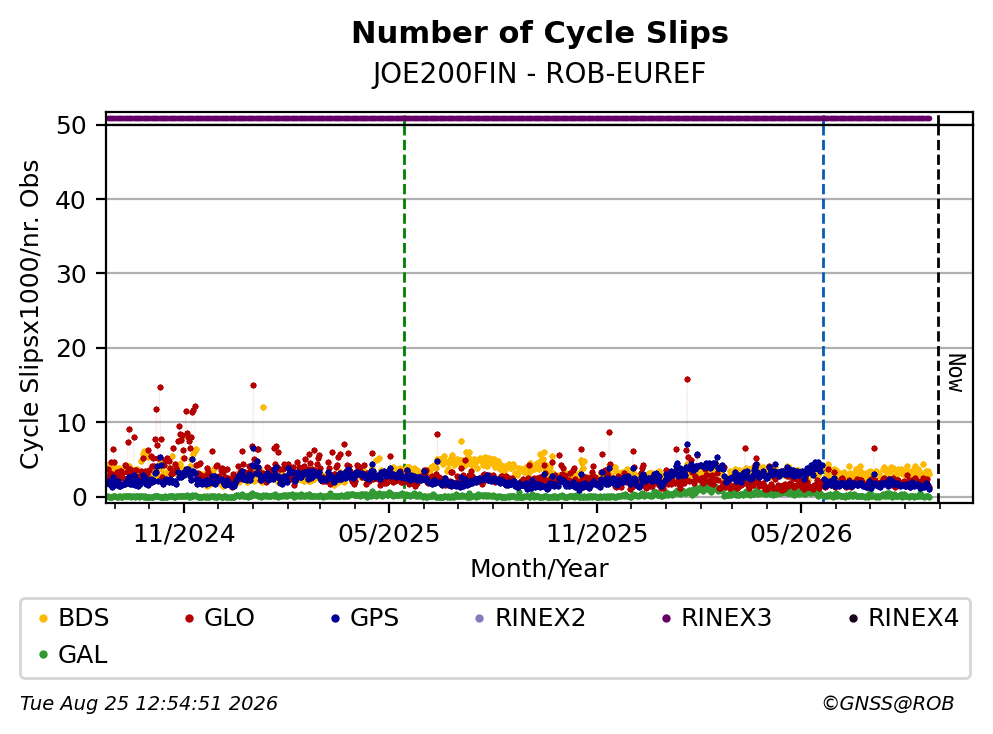Click the 11/2025 x-axis tick label
The width and height of the screenshot is (993, 734).
[x=597, y=534]
